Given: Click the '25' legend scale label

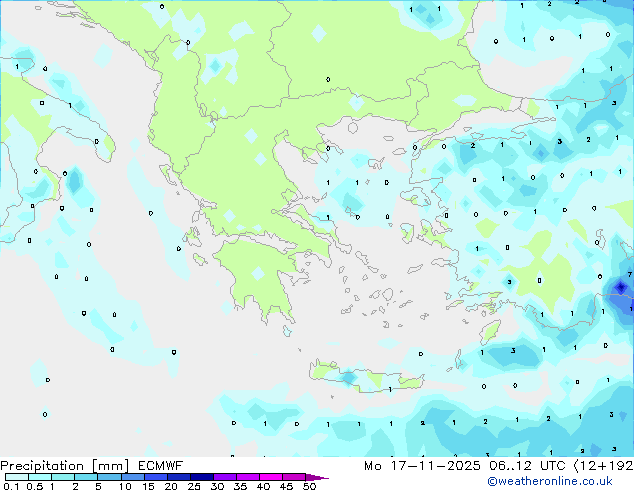Looking at the screenshot, I should [194, 486].
